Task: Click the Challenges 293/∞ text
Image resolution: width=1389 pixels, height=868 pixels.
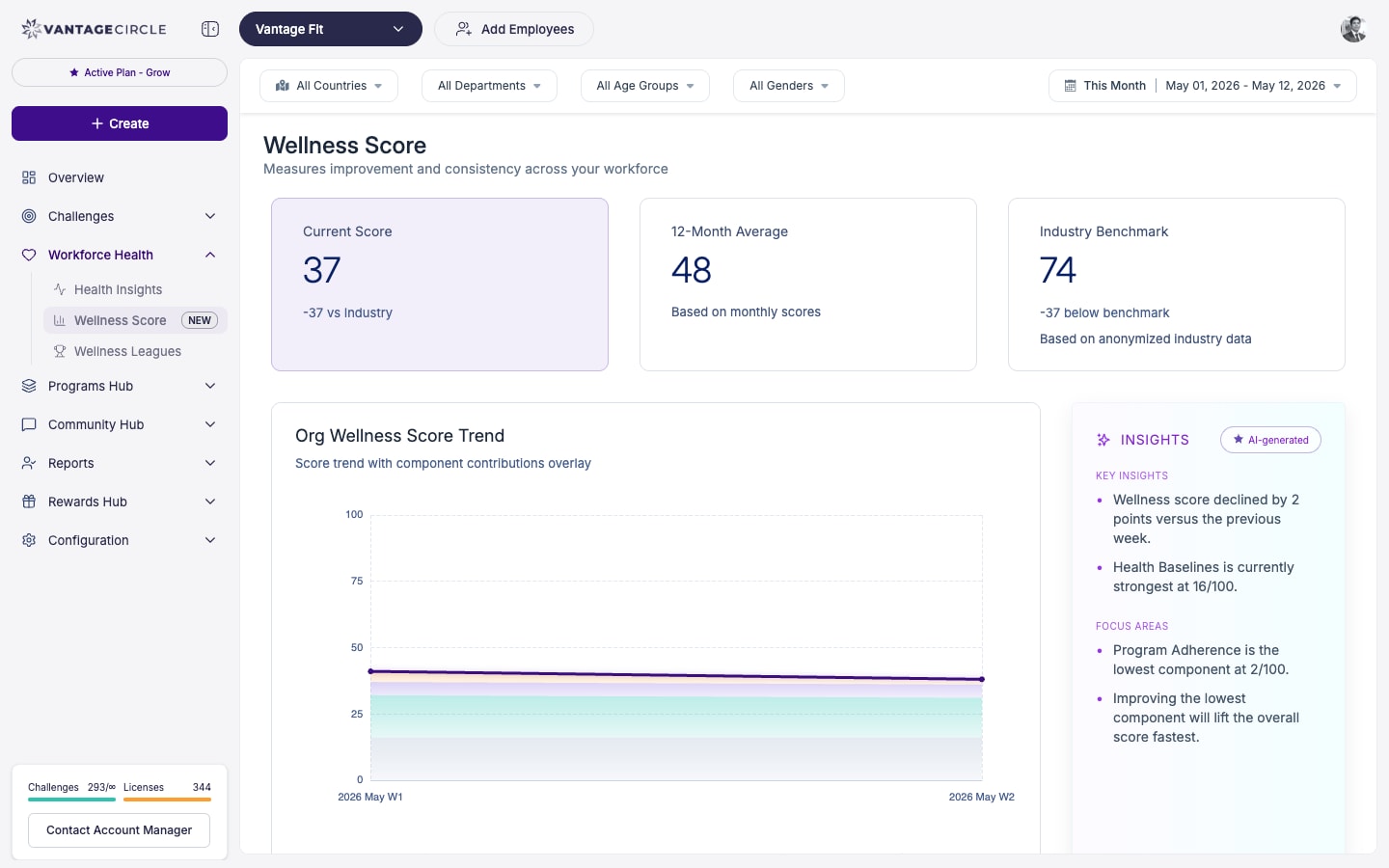Action: pyautogui.click(x=71, y=787)
